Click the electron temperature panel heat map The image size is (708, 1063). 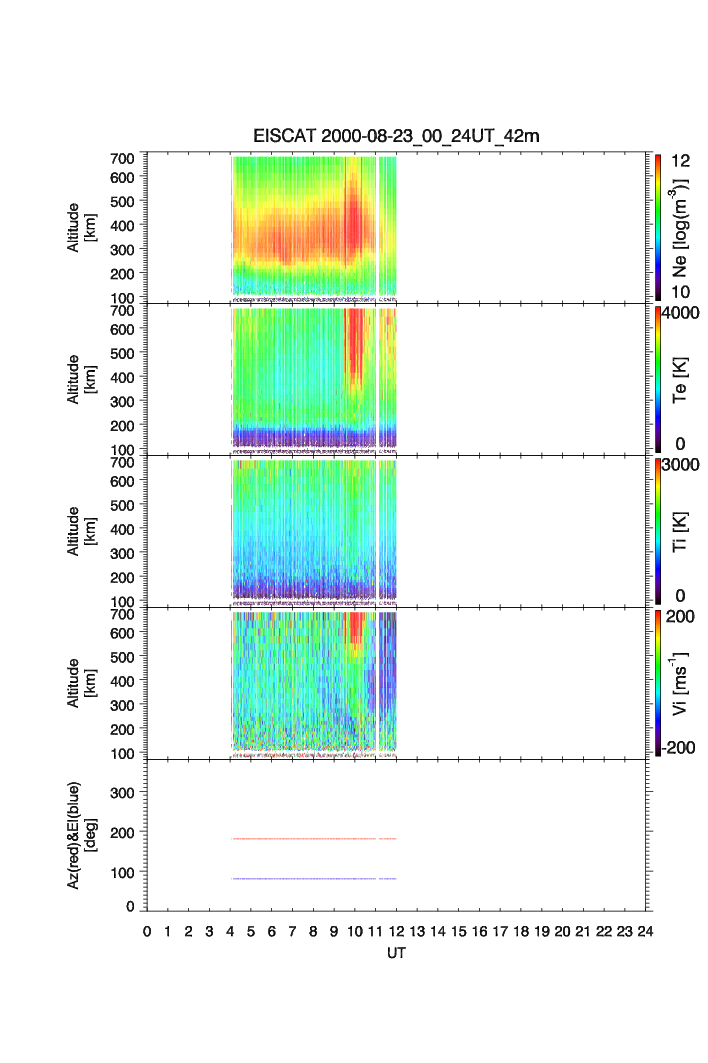(x=300, y=378)
